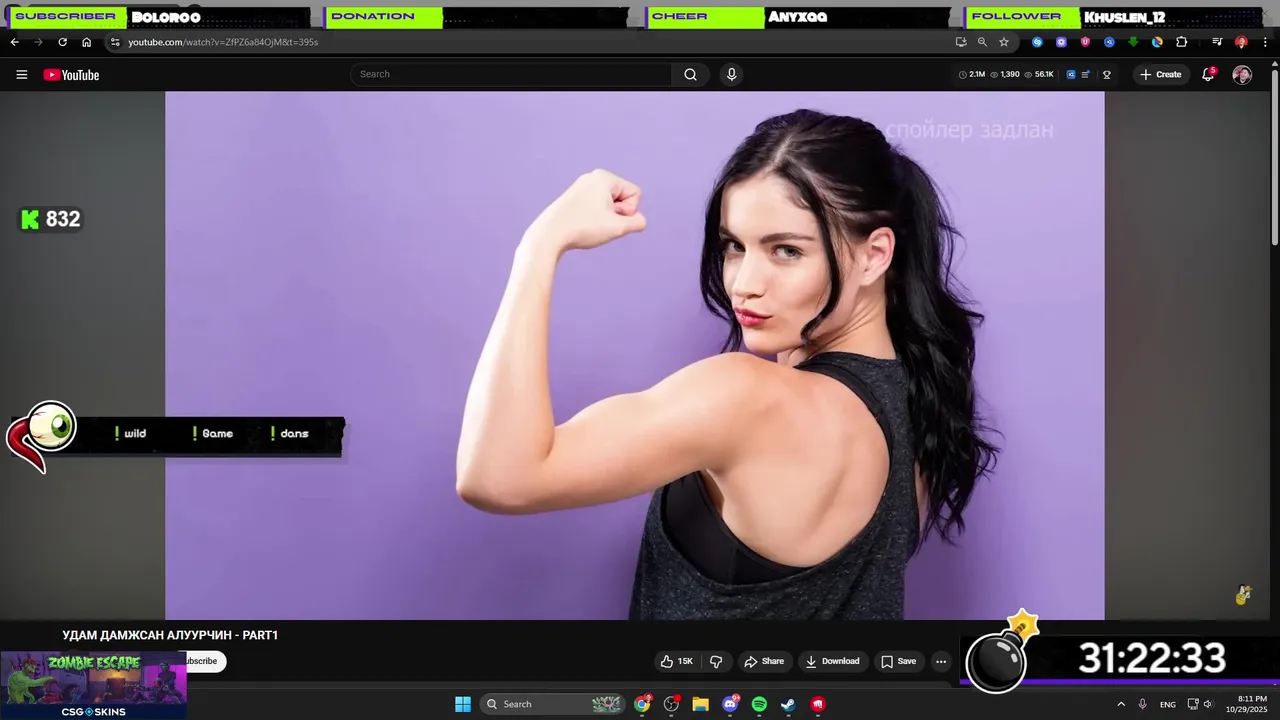Image resolution: width=1280 pixels, height=720 pixels.
Task: Click the YouTube URL in the address bar
Action: [x=223, y=42]
